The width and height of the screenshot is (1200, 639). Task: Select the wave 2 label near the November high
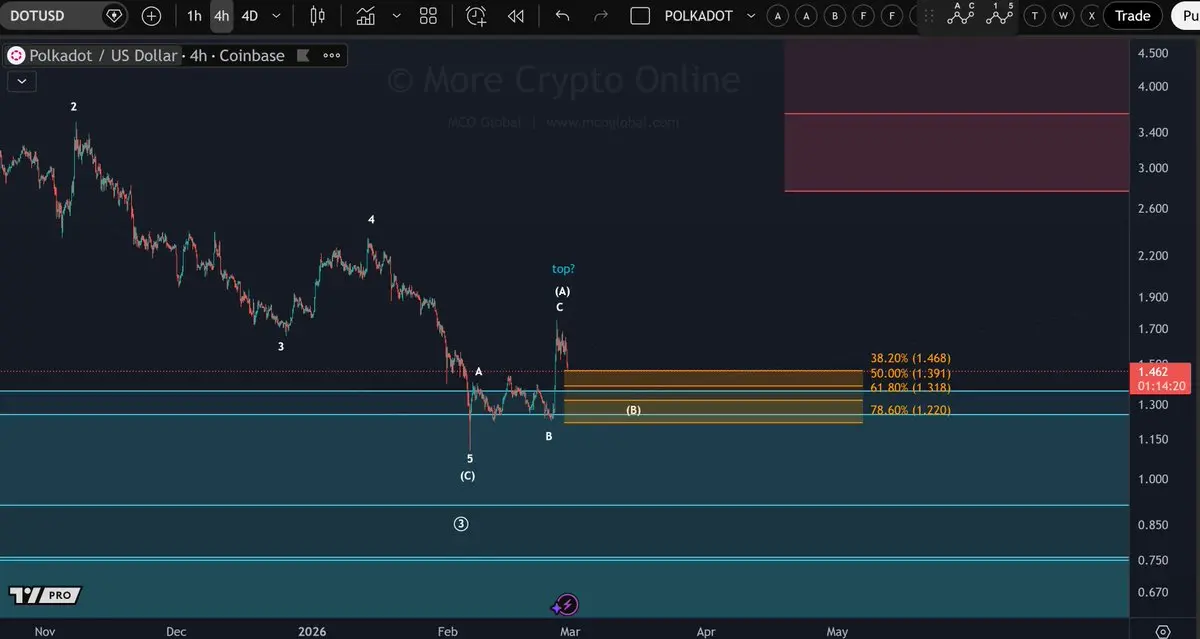[x=74, y=106]
